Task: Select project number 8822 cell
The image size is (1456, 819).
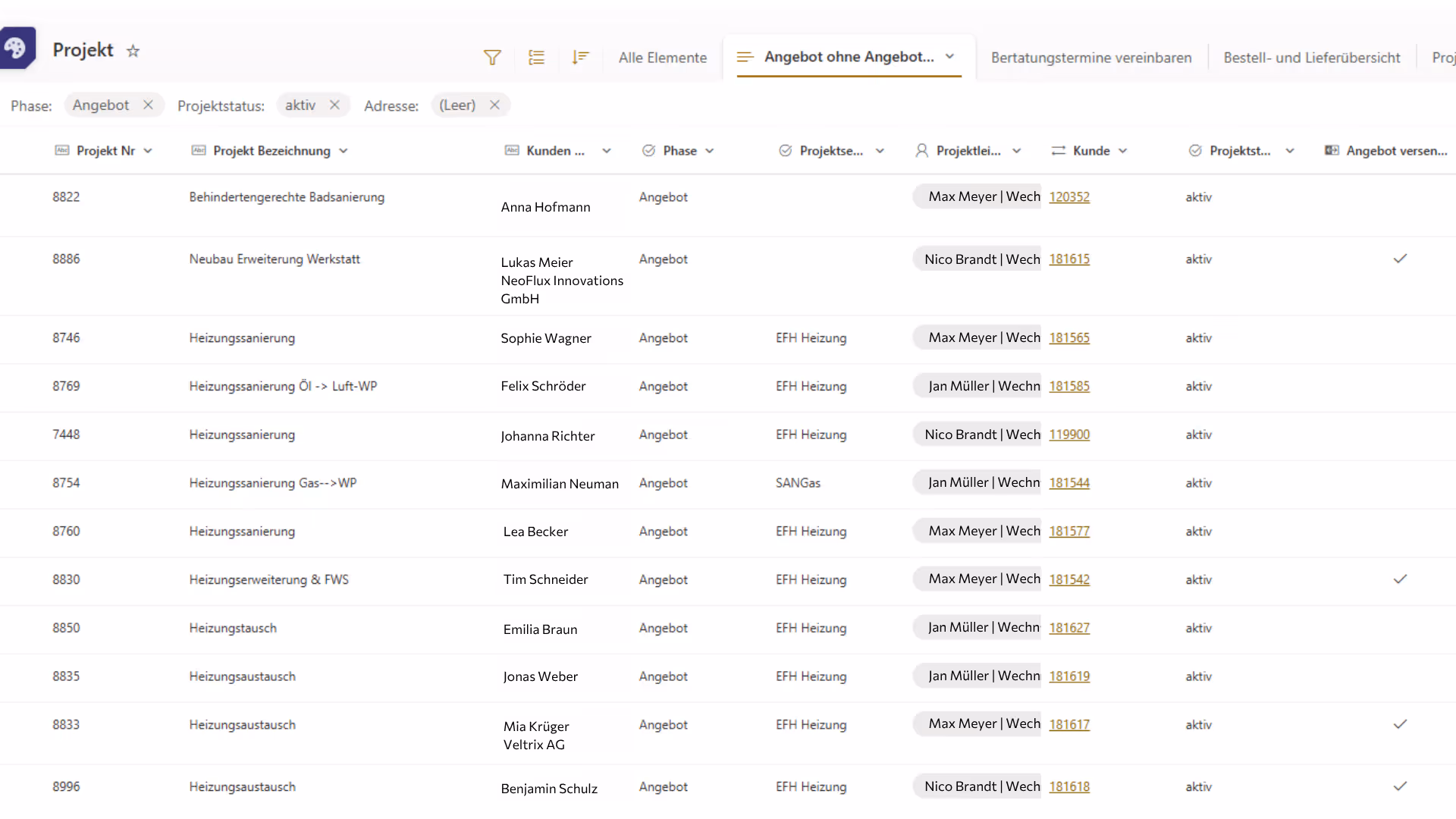Action: point(66,197)
